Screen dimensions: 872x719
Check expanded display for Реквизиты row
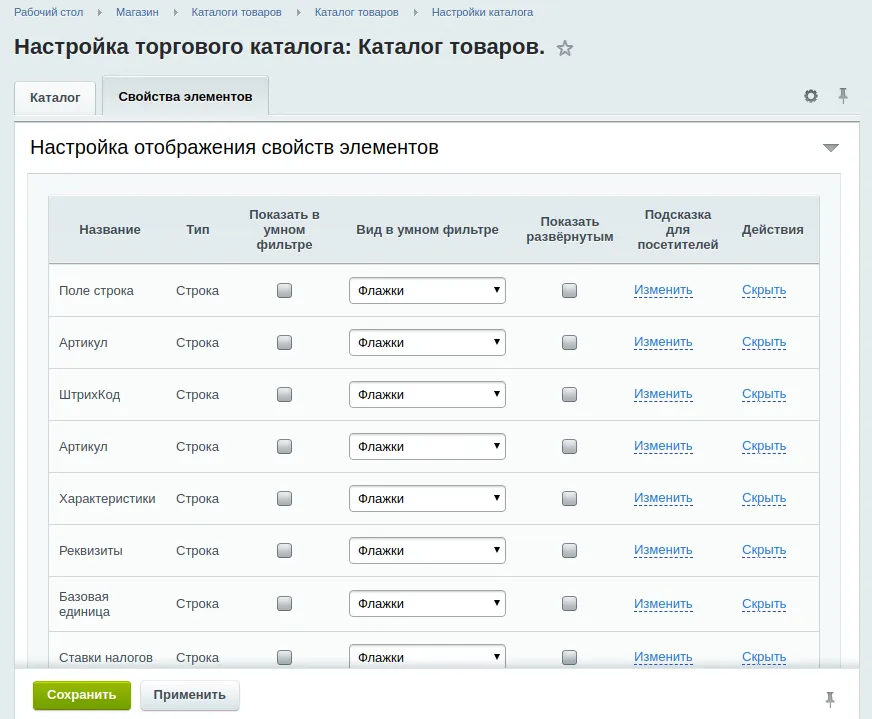pos(569,550)
